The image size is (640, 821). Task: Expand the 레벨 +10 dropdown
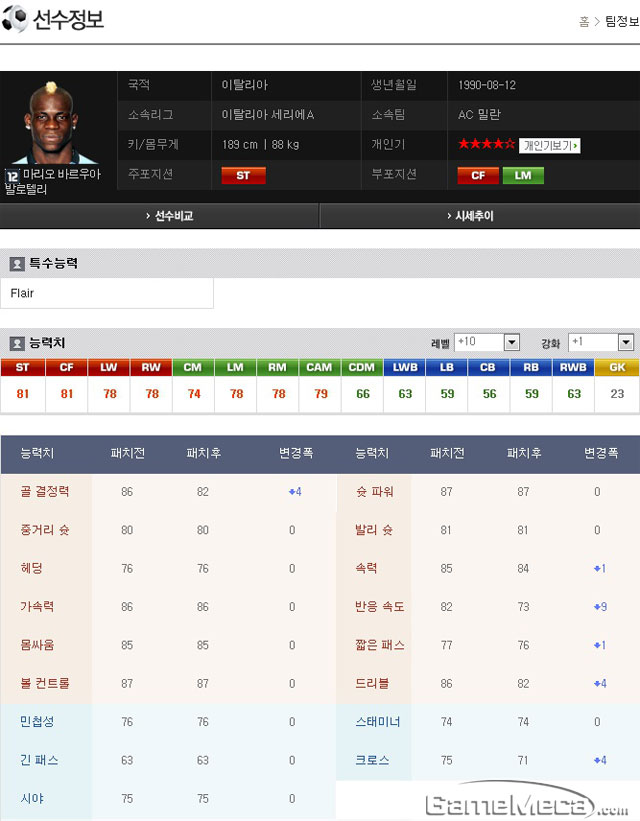[487, 342]
